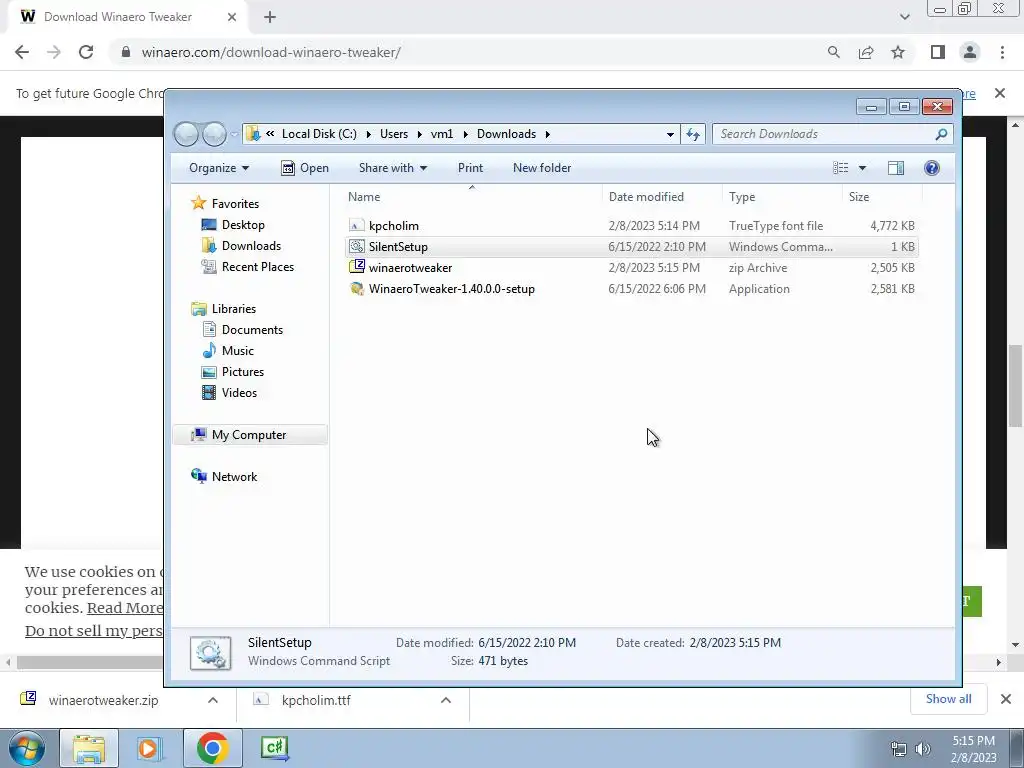1024x768 pixels.
Task: Open the Documents library
Action: (x=252, y=330)
